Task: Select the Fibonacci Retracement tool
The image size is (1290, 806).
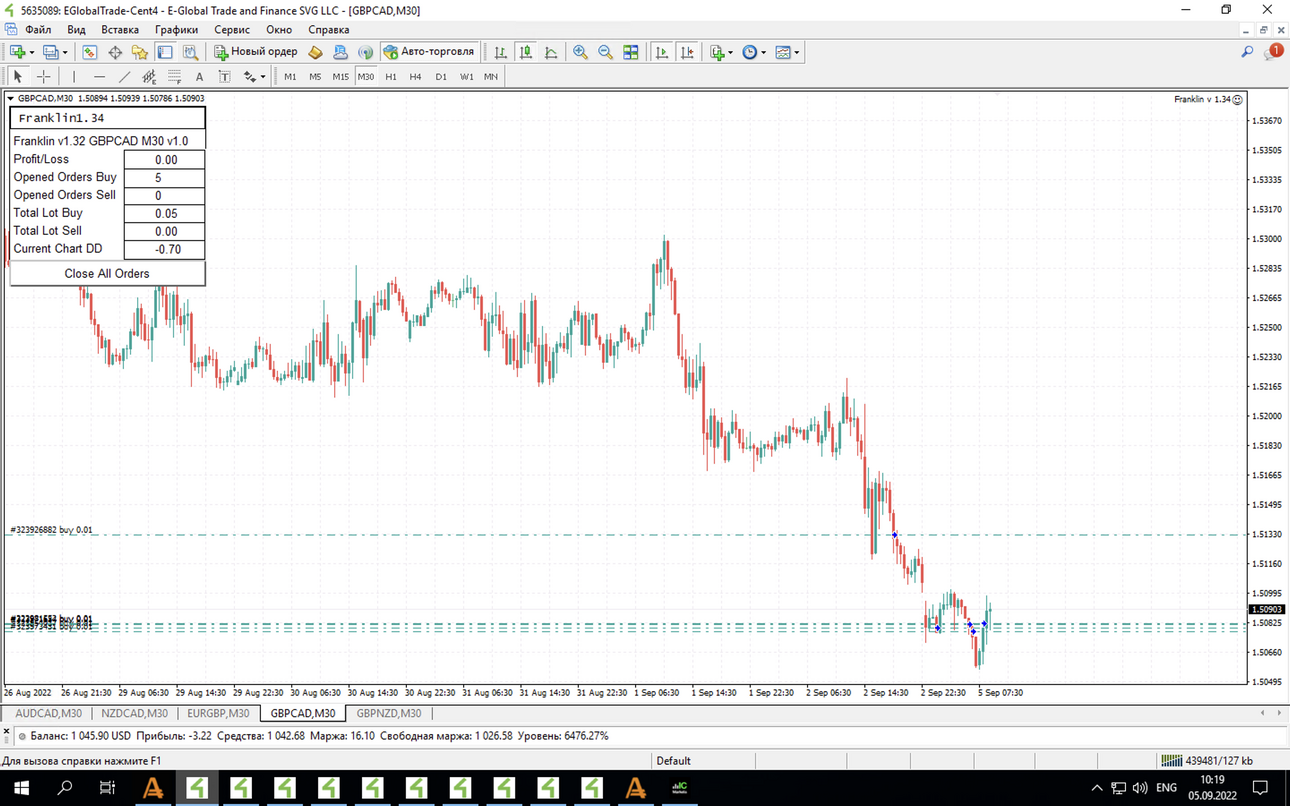Action: pyautogui.click(x=174, y=76)
